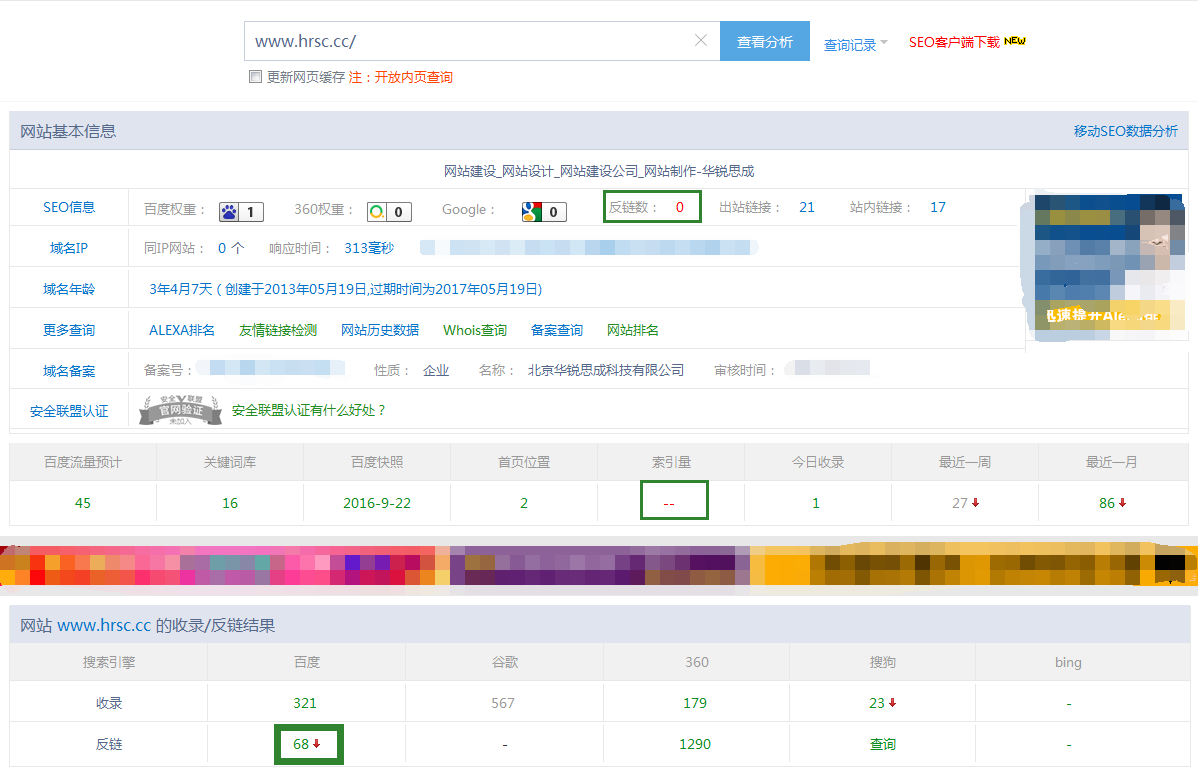
Task: Open the ALEXA排名 query link
Action: click(x=182, y=330)
